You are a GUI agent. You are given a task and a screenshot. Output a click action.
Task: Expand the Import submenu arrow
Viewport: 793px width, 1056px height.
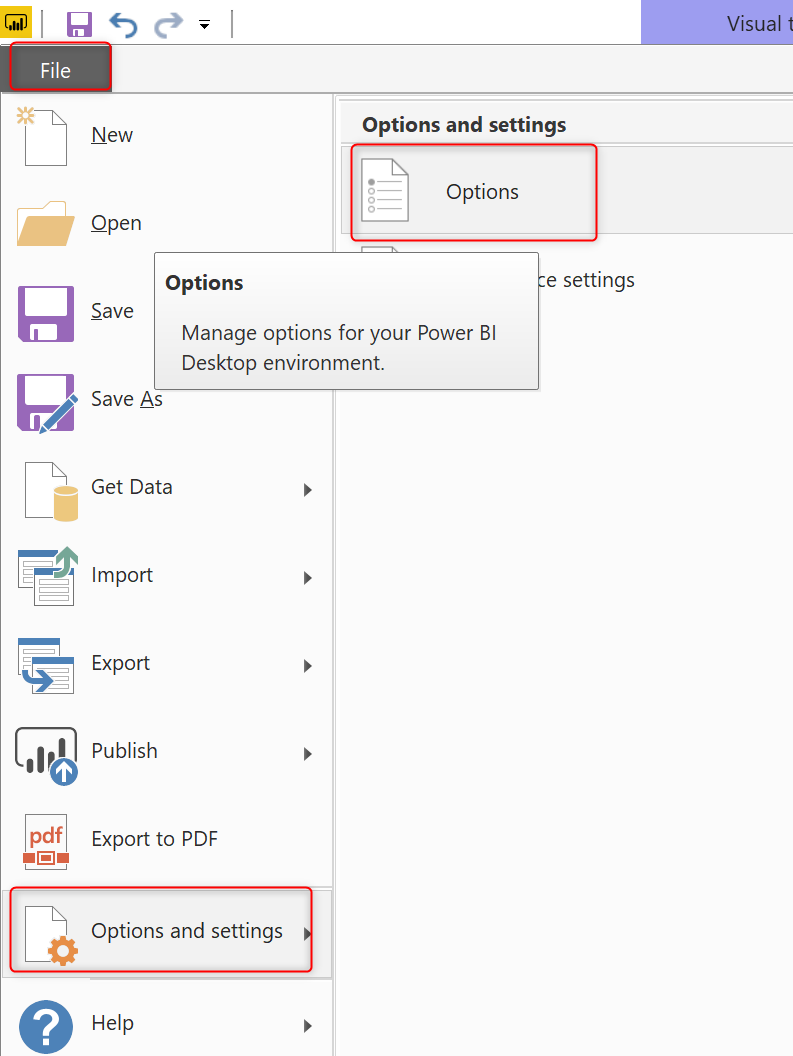point(308,578)
